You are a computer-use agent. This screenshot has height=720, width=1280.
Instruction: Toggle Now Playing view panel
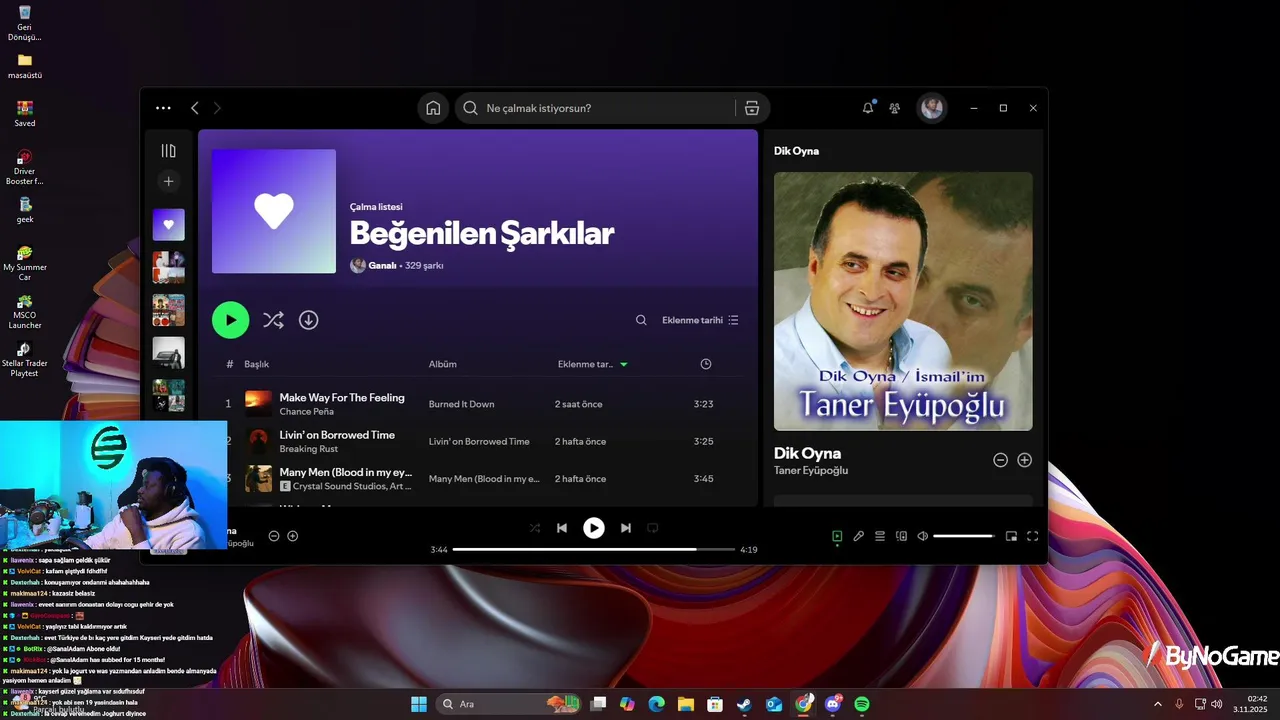pyautogui.click(x=837, y=536)
